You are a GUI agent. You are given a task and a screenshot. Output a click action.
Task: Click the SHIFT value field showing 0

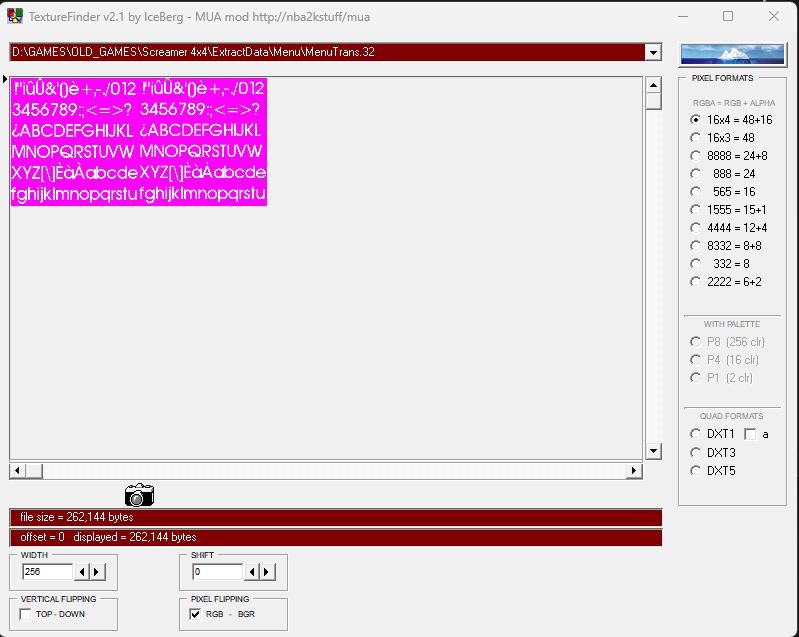pyautogui.click(x=218, y=572)
